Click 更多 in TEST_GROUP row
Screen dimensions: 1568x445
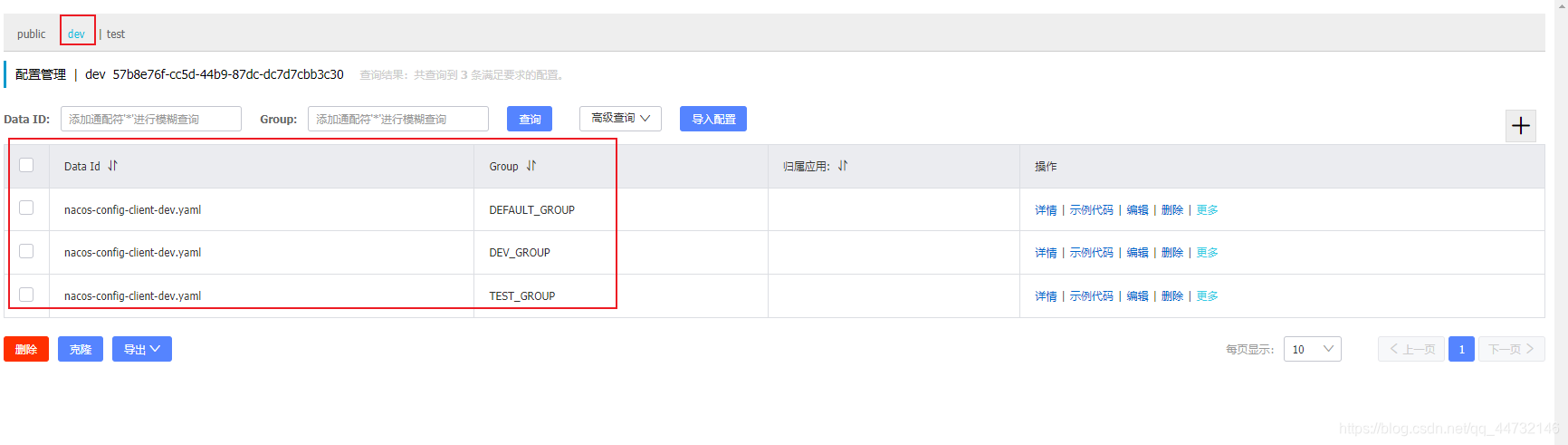1207,296
